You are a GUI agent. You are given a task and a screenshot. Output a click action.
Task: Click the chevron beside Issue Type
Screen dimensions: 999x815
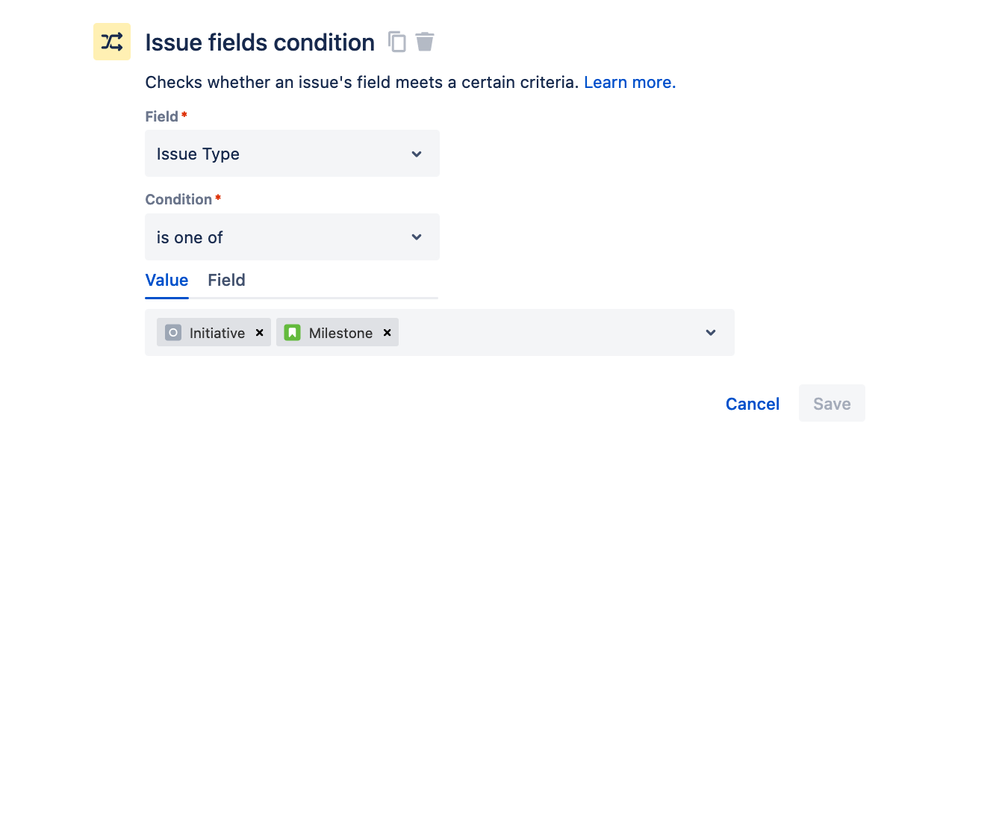tap(416, 154)
